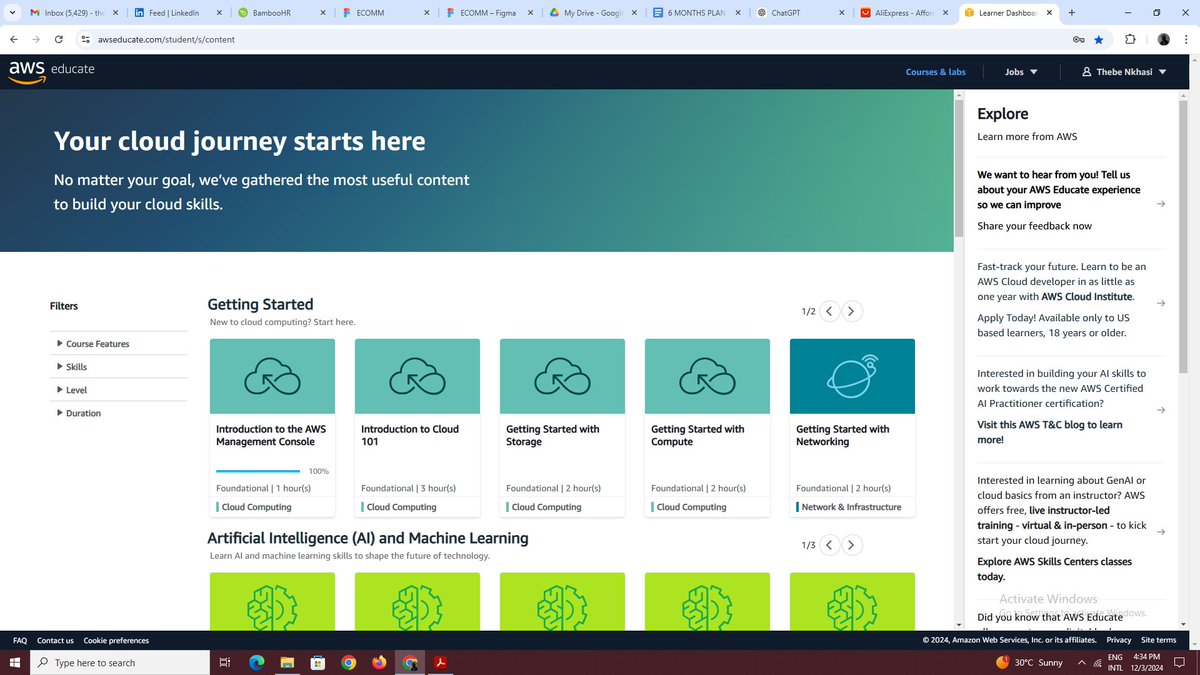Open Cookie preferences in the footer
The image size is (1200, 675).
click(x=116, y=640)
